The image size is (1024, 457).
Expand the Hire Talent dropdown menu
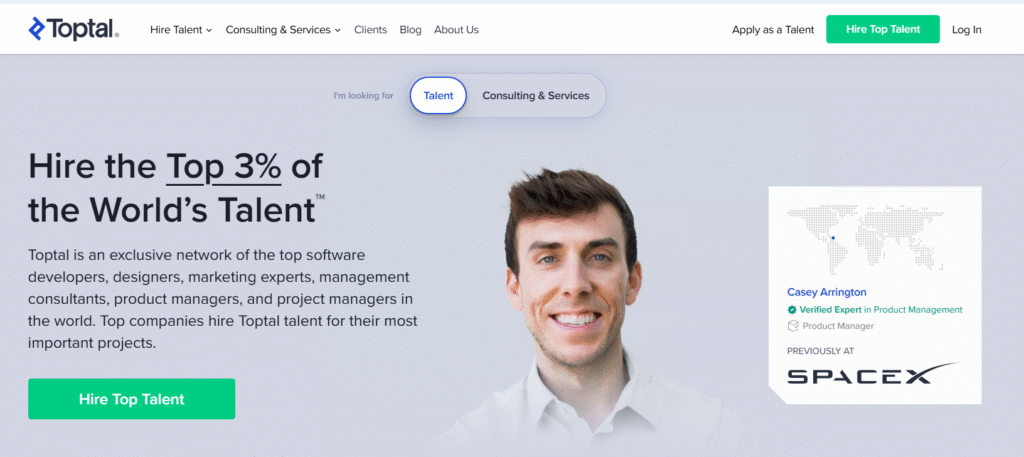tap(181, 29)
